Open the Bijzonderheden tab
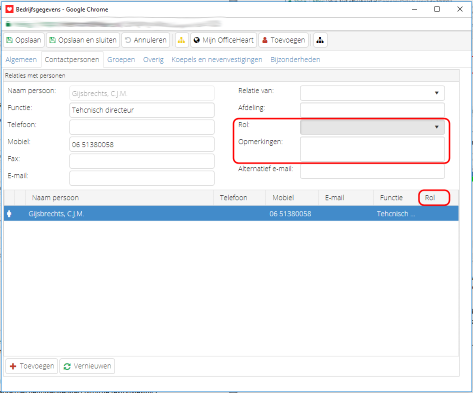473x393 pixels. pos(295,60)
